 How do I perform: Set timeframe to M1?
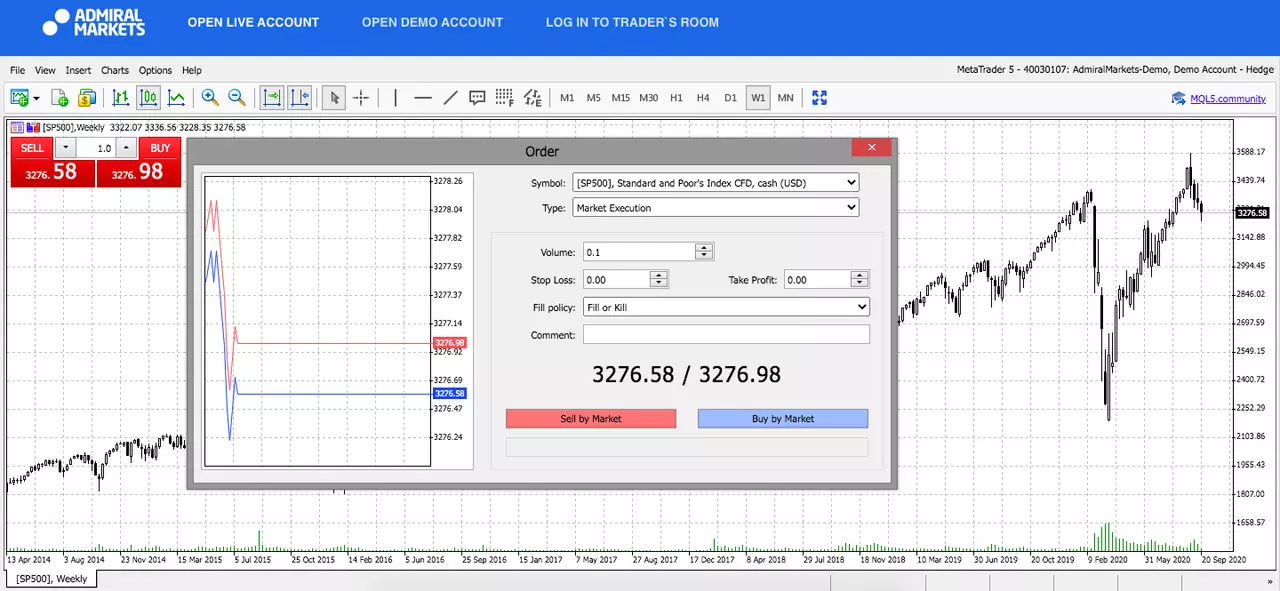click(x=567, y=98)
